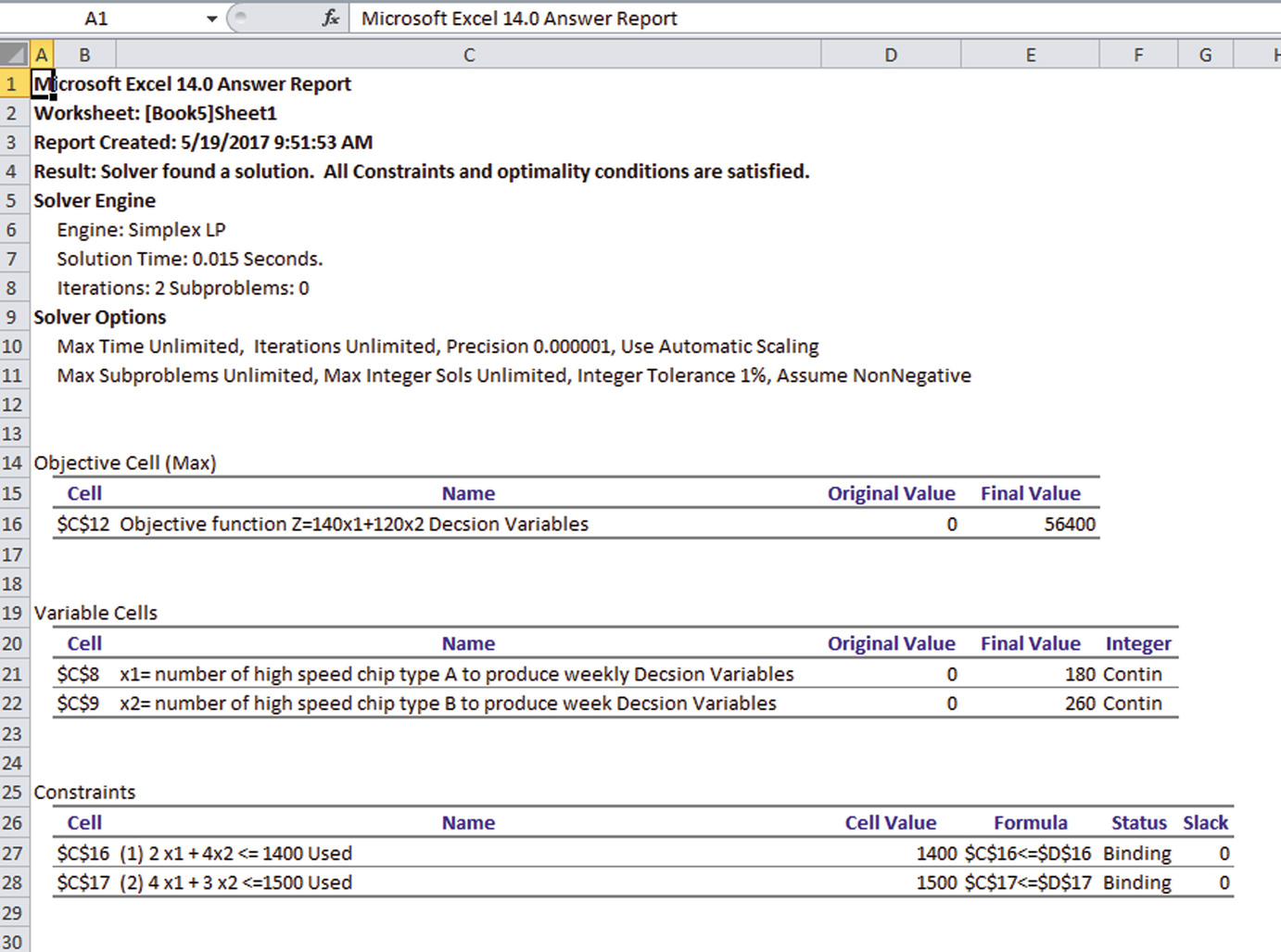Click the Insert Function fx icon
Screen dimensions: 1281x952
(x=330, y=19)
